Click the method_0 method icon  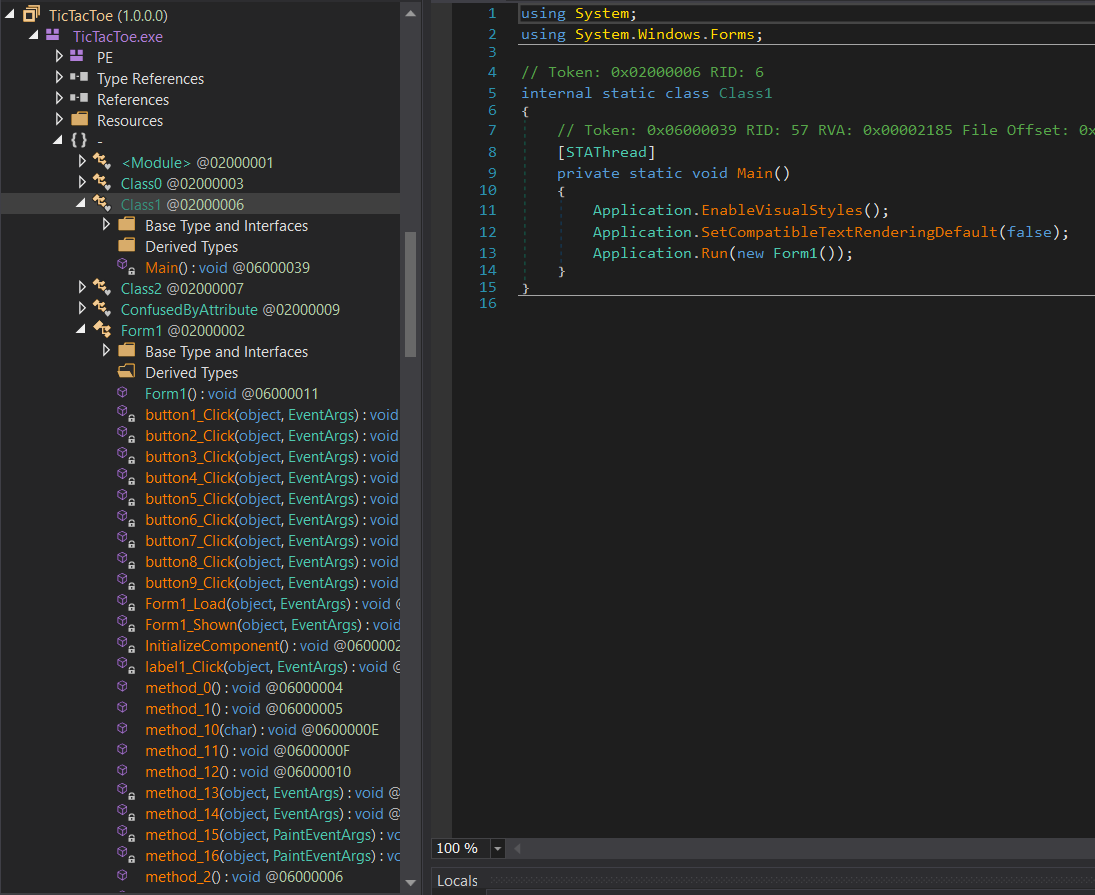(x=124, y=688)
